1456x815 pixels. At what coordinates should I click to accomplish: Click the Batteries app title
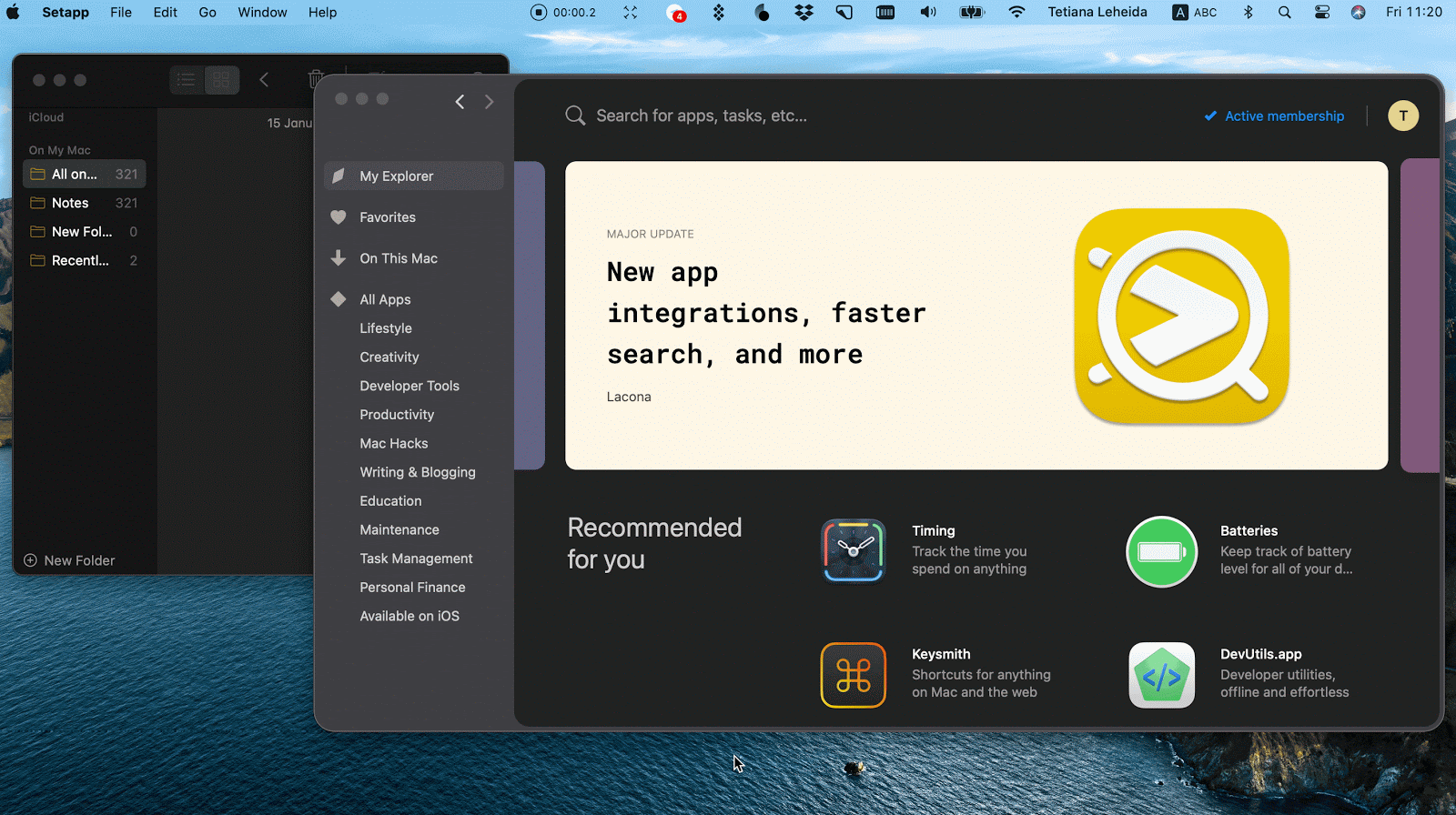tap(1249, 531)
